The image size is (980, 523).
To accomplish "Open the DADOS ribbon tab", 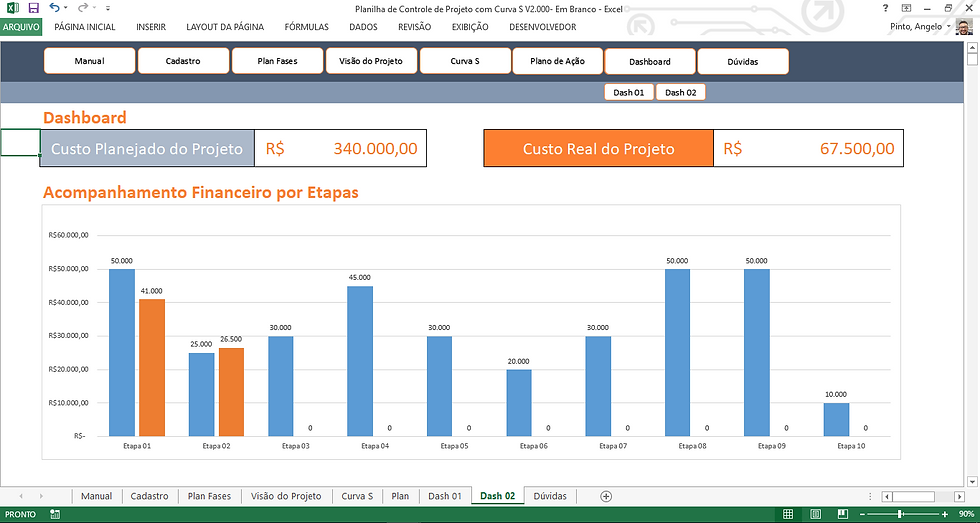I will (363, 27).
